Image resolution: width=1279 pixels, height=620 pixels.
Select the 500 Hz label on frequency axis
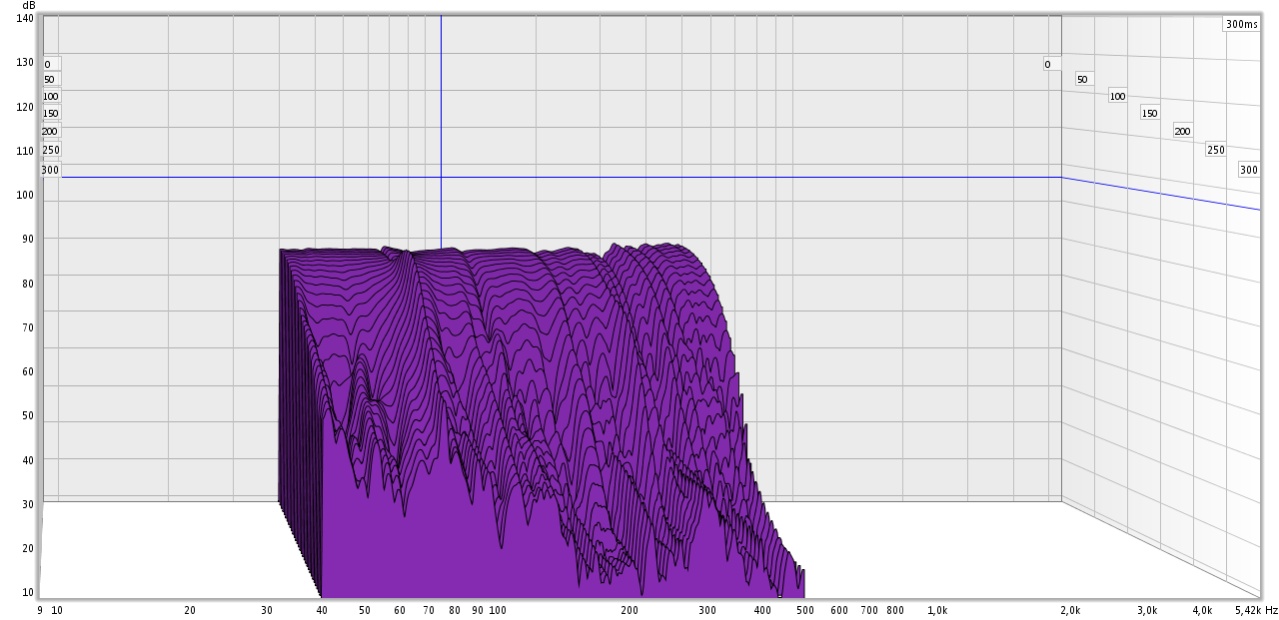click(804, 609)
